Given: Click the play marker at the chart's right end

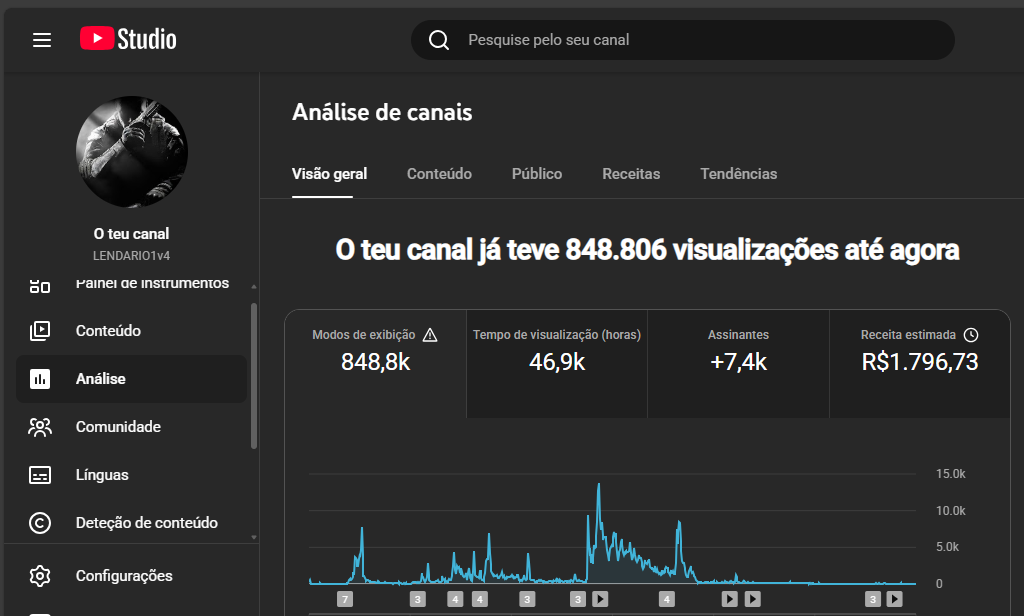Looking at the screenshot, I should [x=895, y=599].
